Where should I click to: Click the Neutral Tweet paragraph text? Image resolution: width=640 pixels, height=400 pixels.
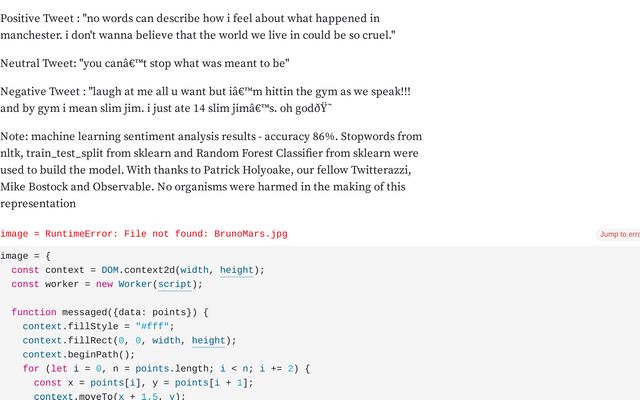pyautogui.click(x=145, y=63)
